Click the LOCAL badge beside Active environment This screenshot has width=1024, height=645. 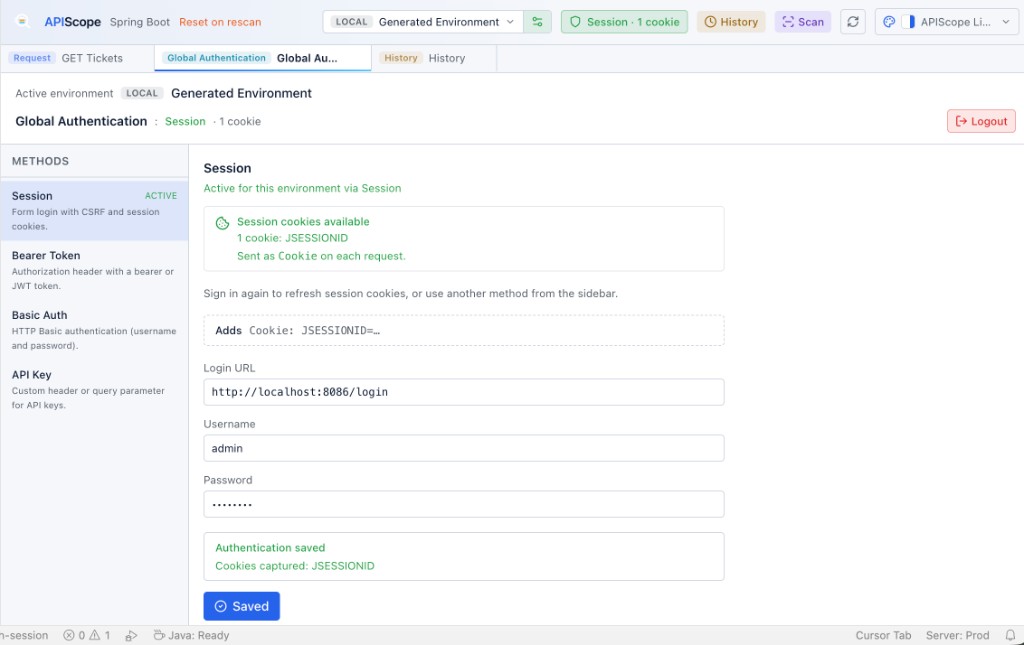coord(142,93)
